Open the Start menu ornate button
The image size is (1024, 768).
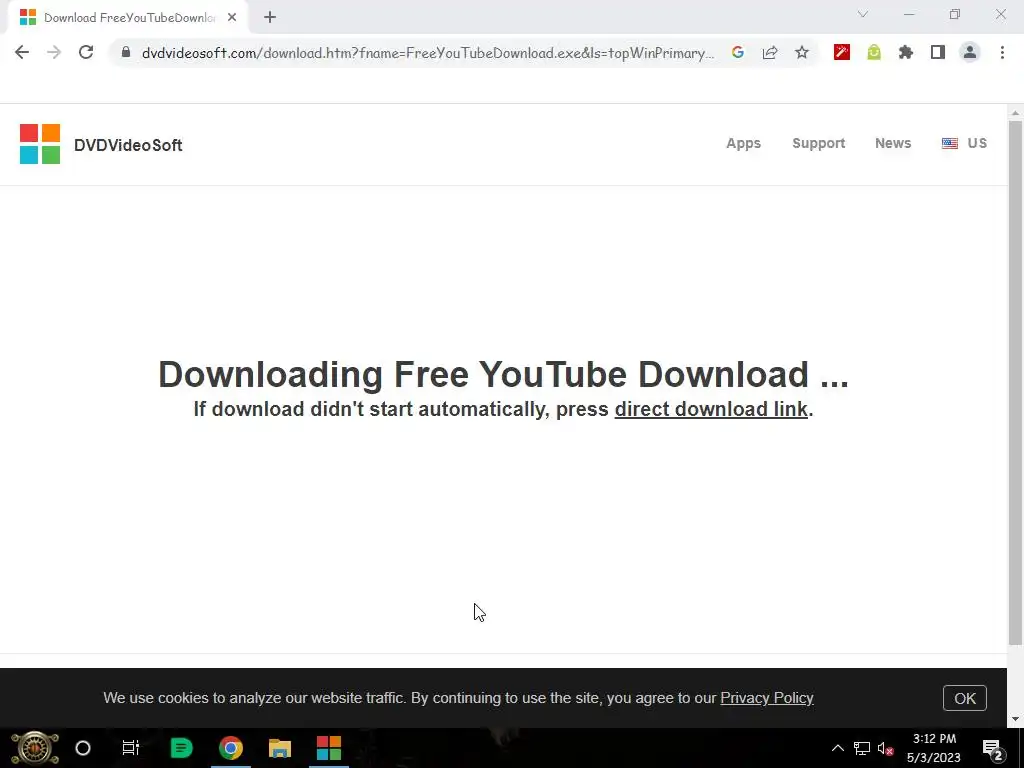pyautogui.click(x=35, y=748)
